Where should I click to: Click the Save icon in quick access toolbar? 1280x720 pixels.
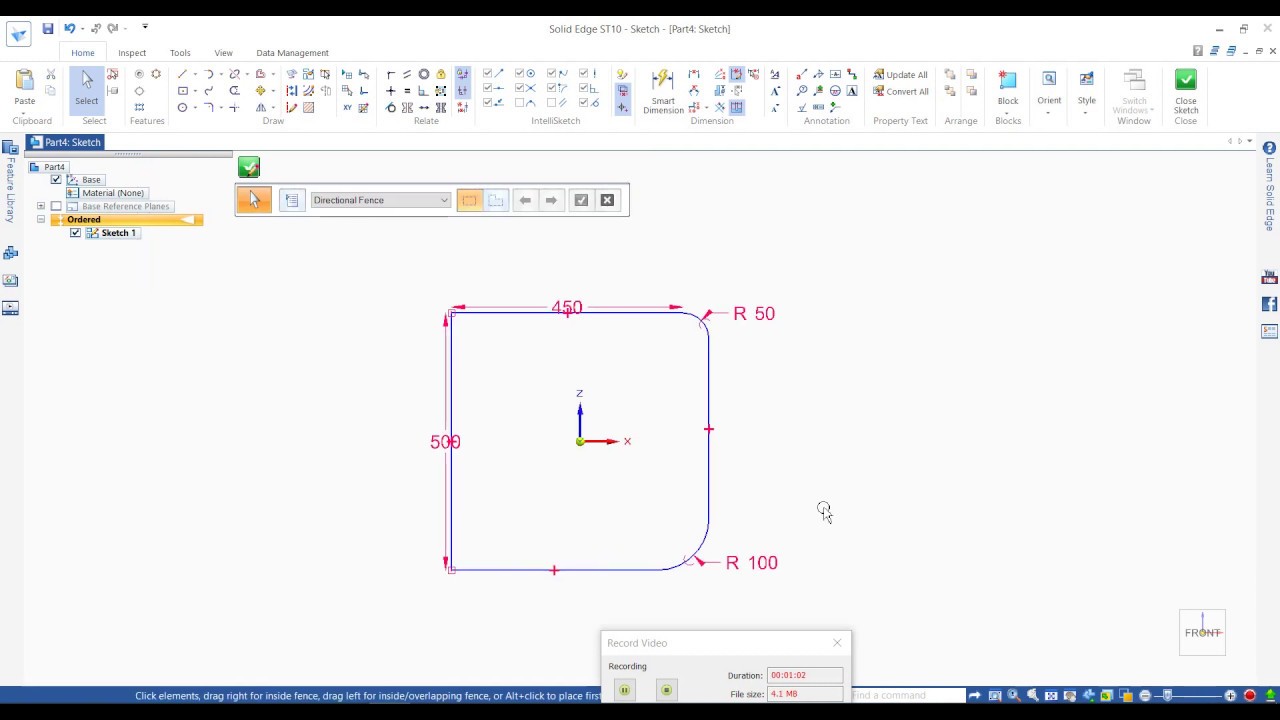[47, 29]
